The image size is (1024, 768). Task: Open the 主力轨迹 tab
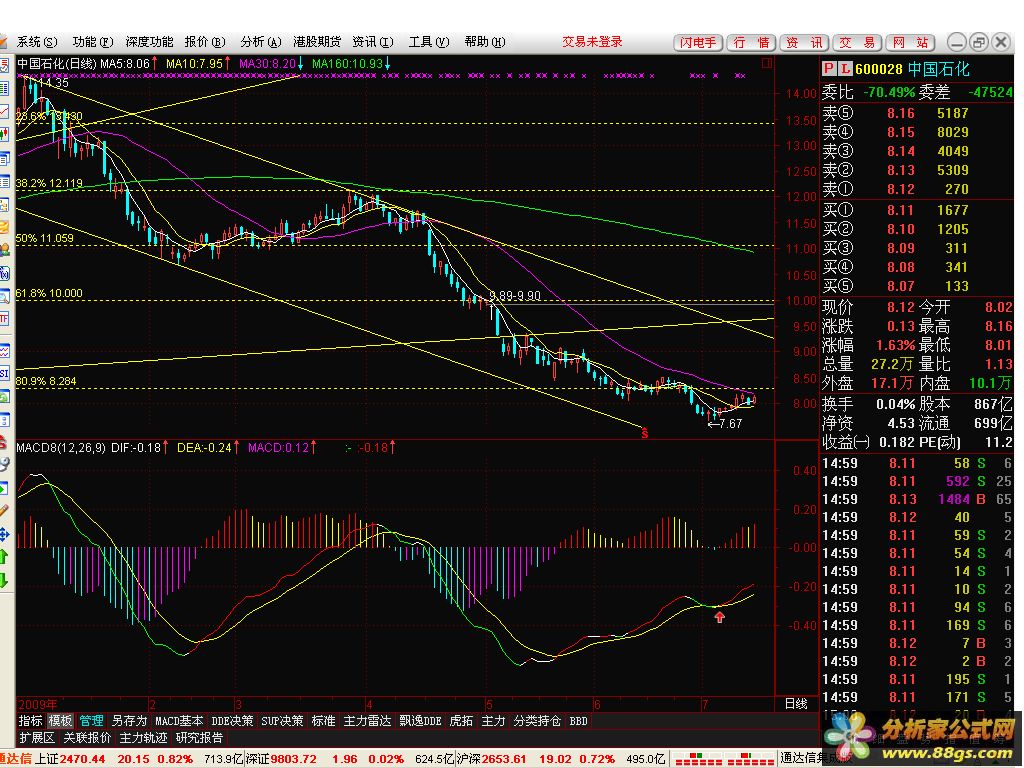tap(144, 738)
